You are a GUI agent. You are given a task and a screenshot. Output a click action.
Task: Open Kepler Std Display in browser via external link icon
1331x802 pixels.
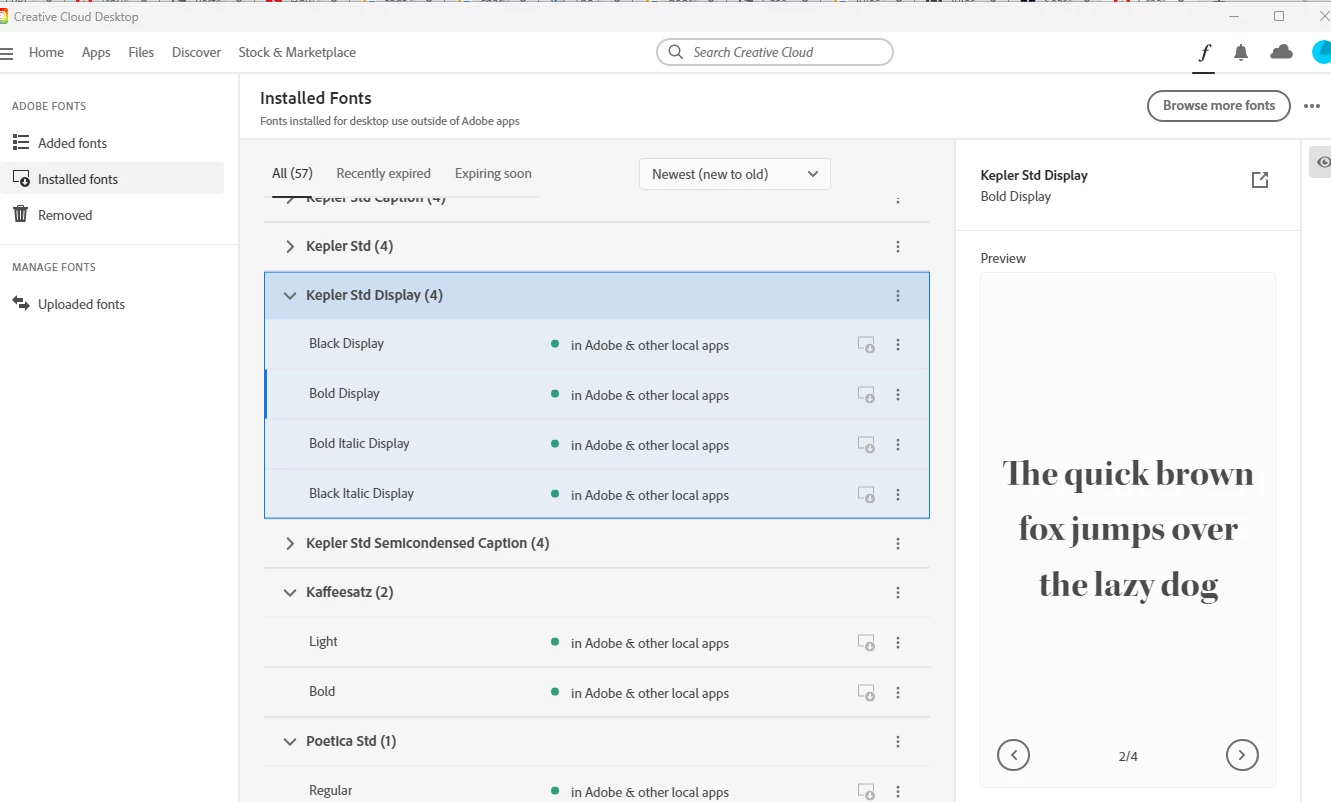coord(1260,180)
